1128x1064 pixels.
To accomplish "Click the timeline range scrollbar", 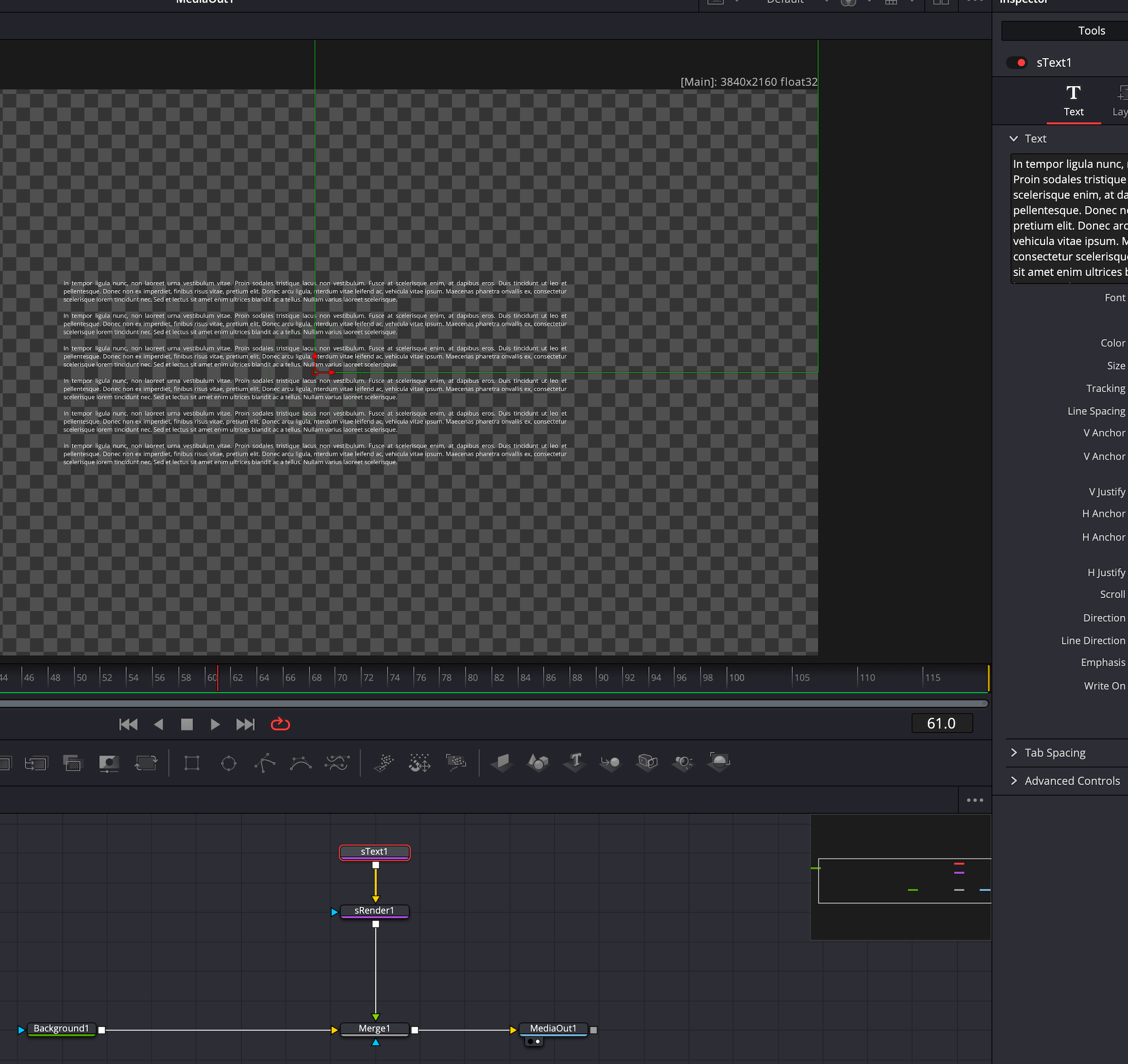I will [x=494, y=704].
